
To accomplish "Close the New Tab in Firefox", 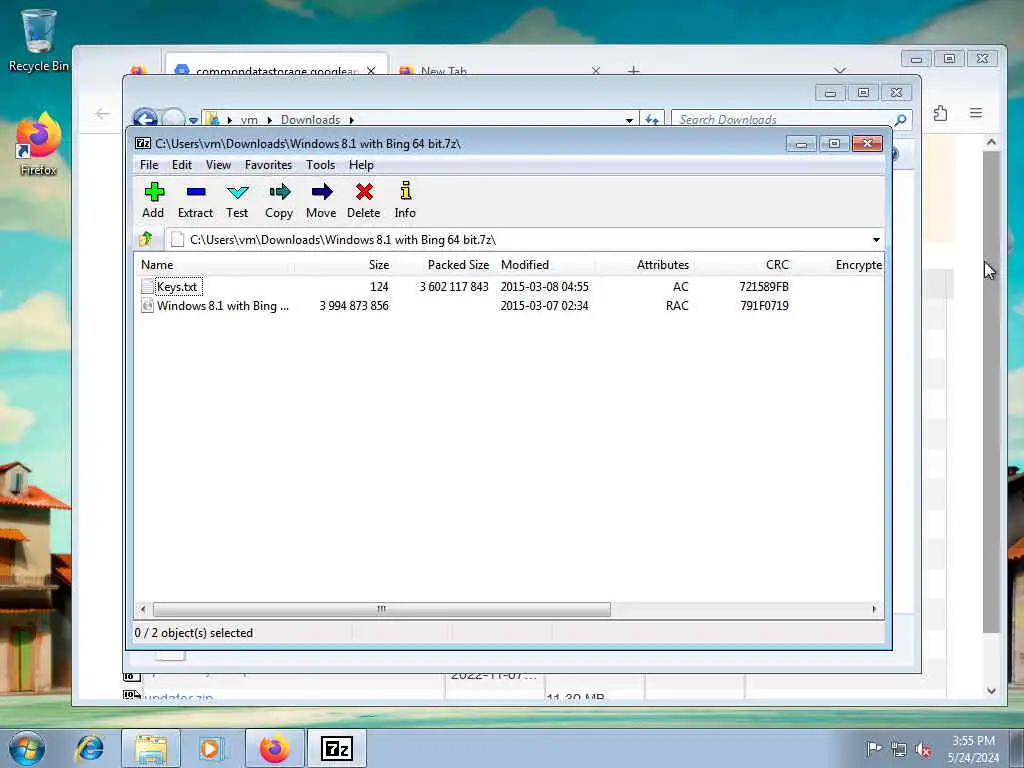I will coord(596,71).
